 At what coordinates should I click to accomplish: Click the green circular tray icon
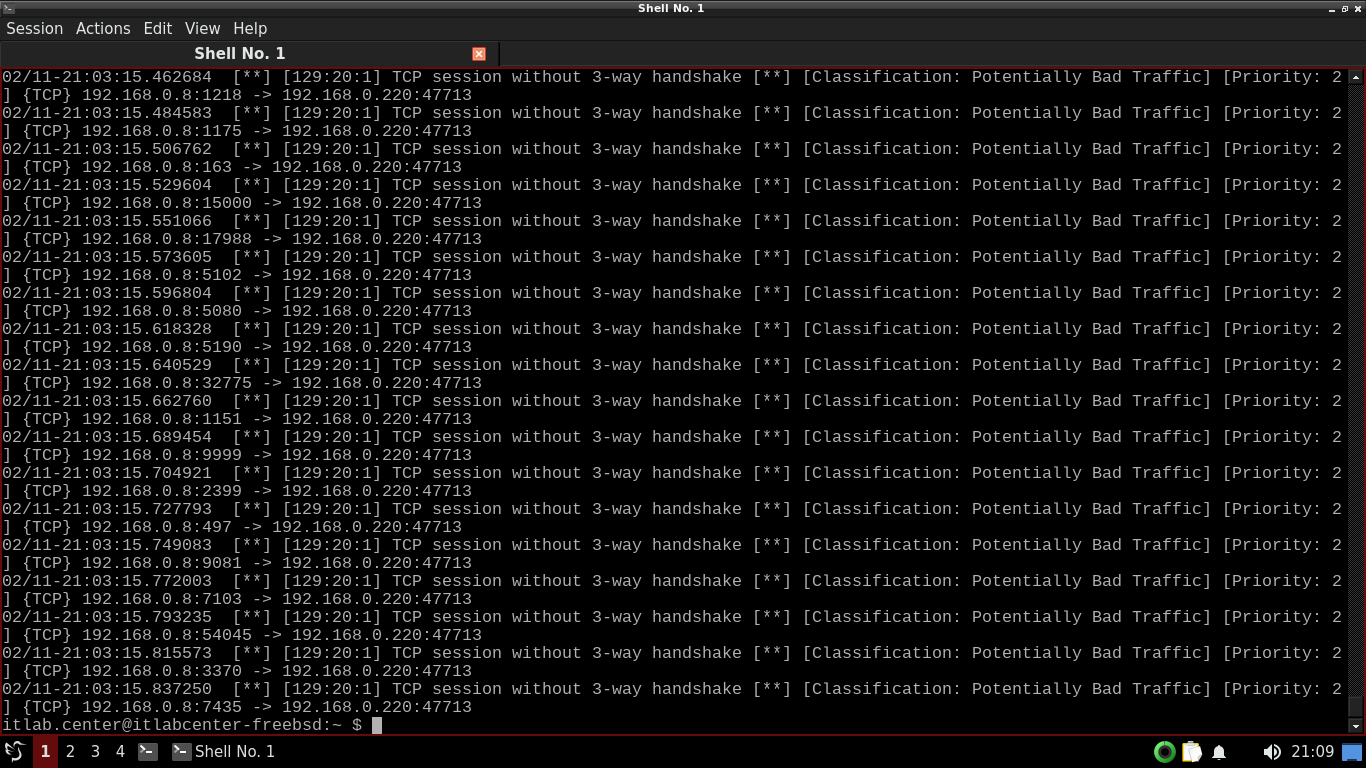1164,752
